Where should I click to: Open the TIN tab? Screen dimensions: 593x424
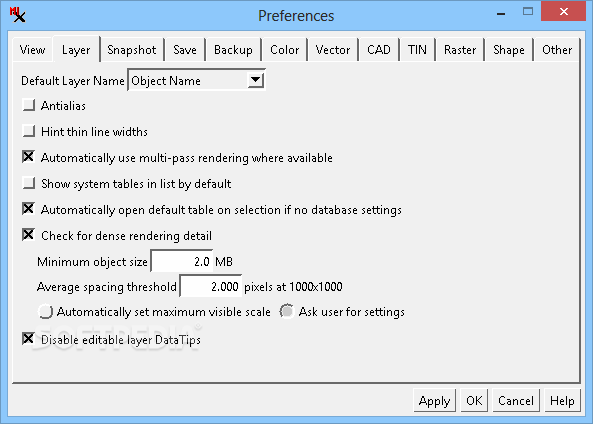417,50
